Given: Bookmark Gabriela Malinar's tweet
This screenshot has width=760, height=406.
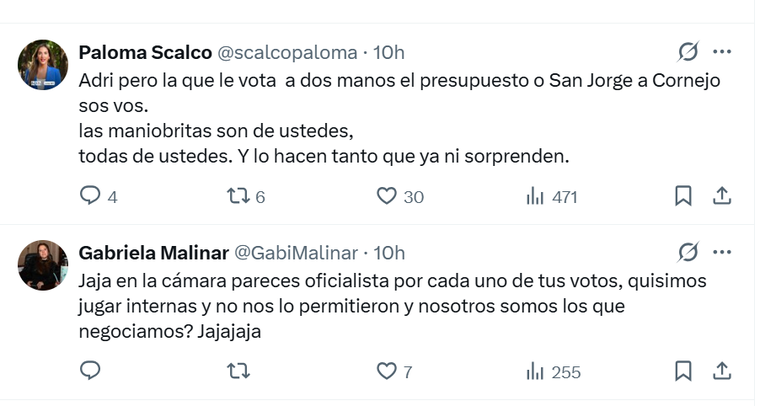Looking at the screenshot, I should [683, 372].
